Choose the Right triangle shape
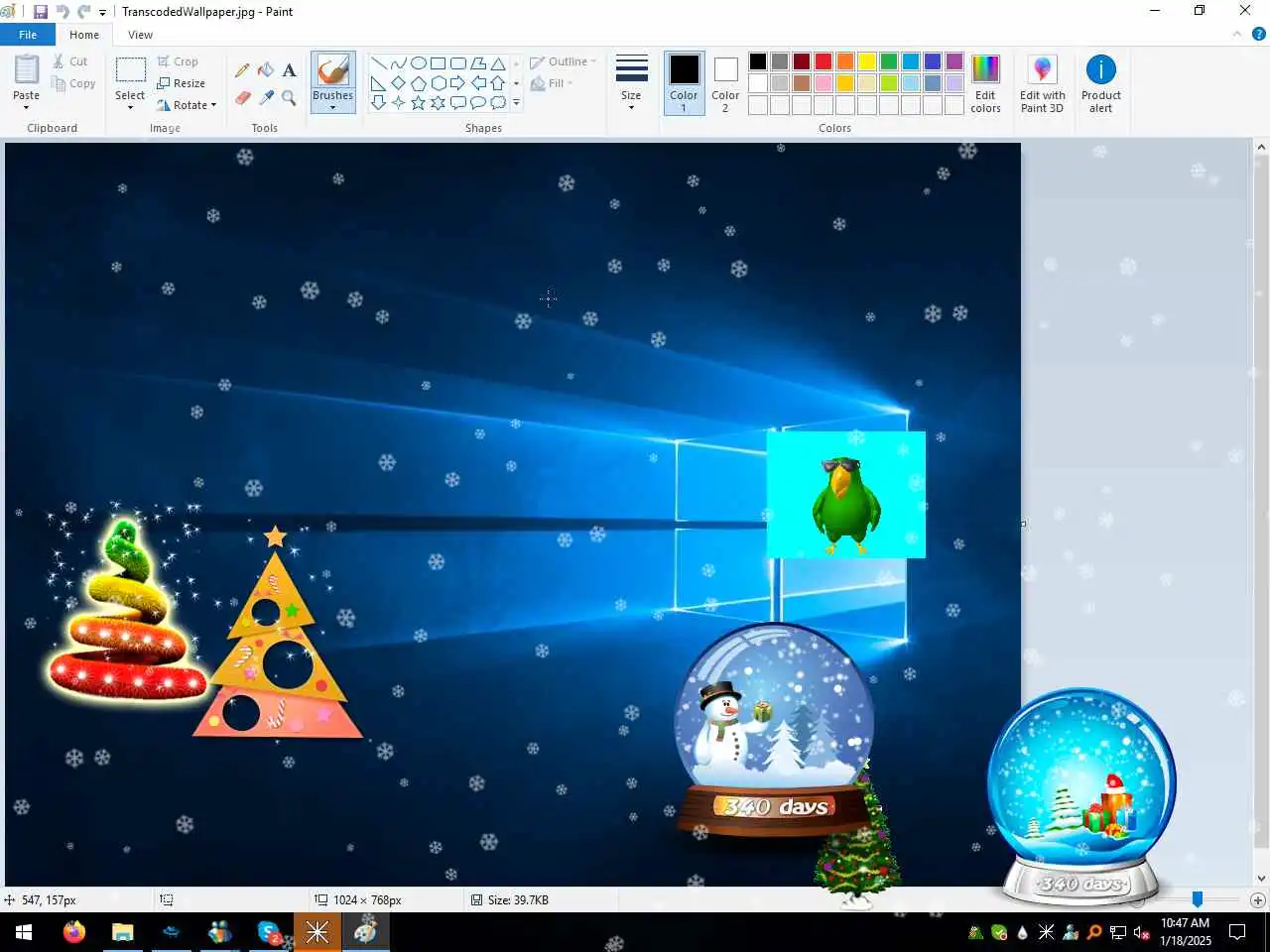Image resolution: width=1270 pixels, height=952 pixels. [x=378, y=83]
